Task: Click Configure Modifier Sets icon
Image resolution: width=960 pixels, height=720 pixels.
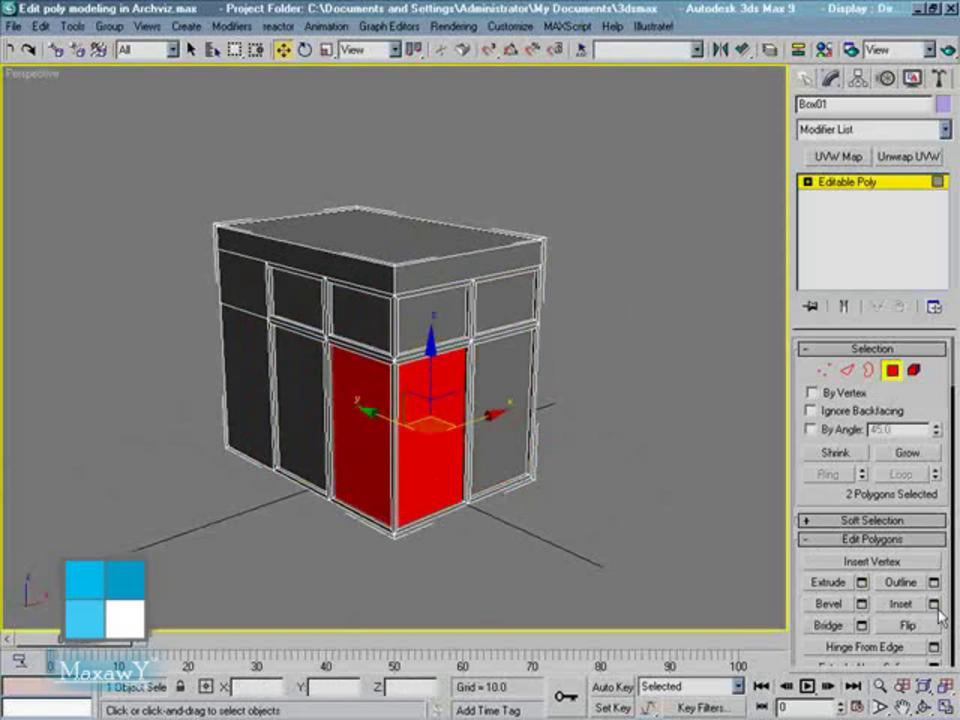Action: pyautogui.click(x=934, y=306)
